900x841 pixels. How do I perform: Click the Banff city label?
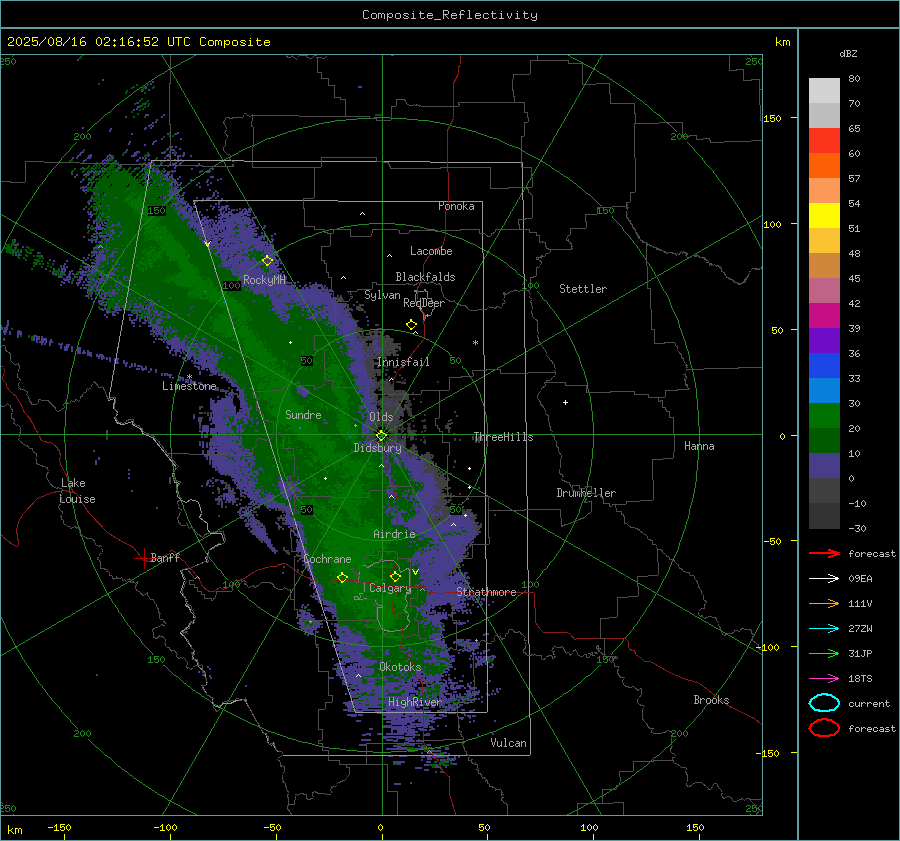(165, 557)
